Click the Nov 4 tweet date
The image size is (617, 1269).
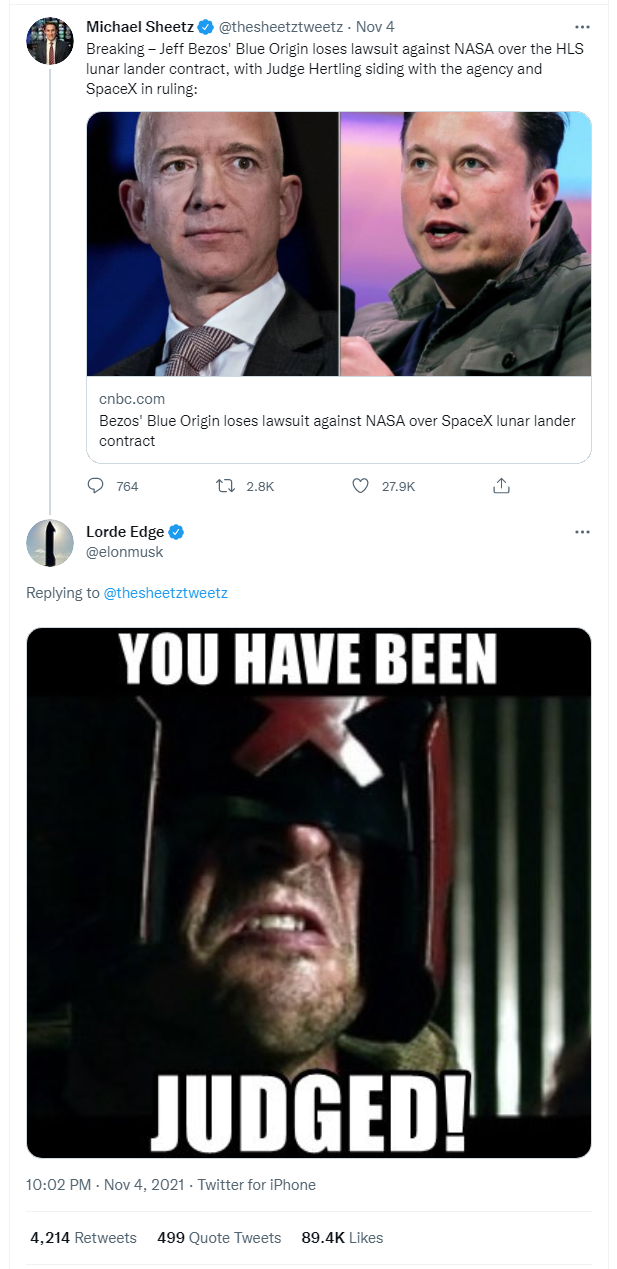click(x=375, y=27)
